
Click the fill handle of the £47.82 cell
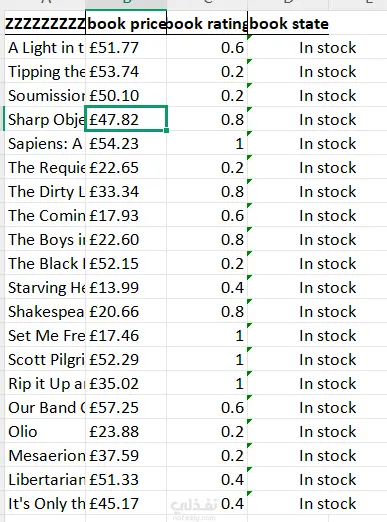166,130
